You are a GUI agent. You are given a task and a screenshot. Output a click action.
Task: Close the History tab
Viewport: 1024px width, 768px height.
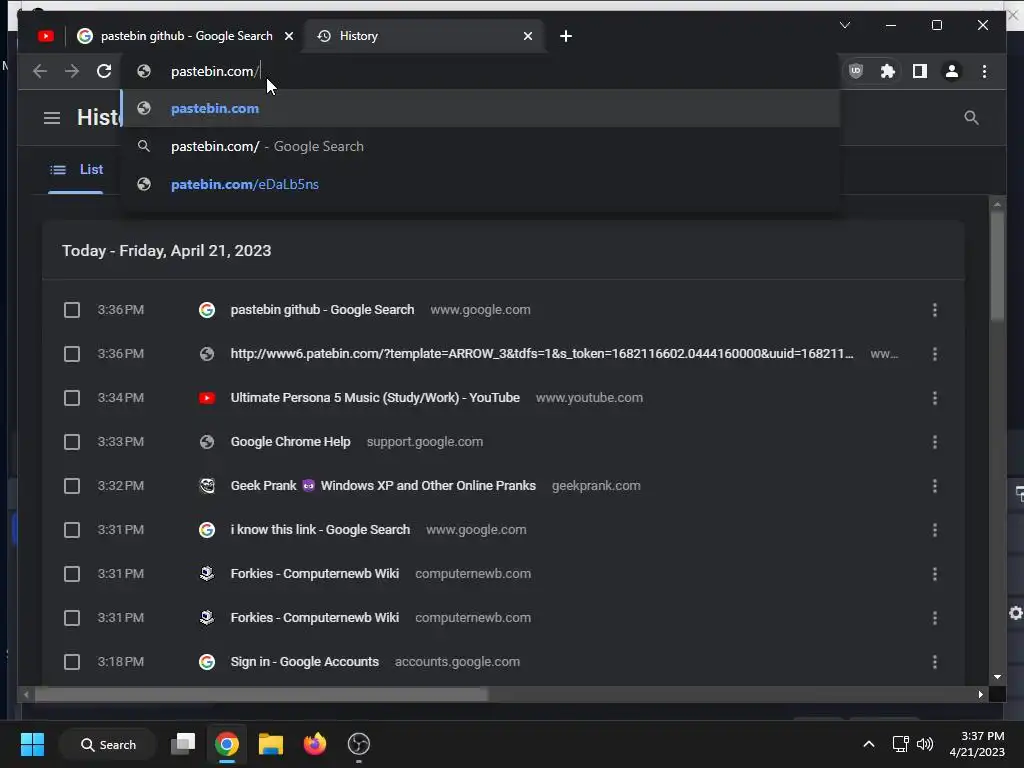[x=528, y=36]
